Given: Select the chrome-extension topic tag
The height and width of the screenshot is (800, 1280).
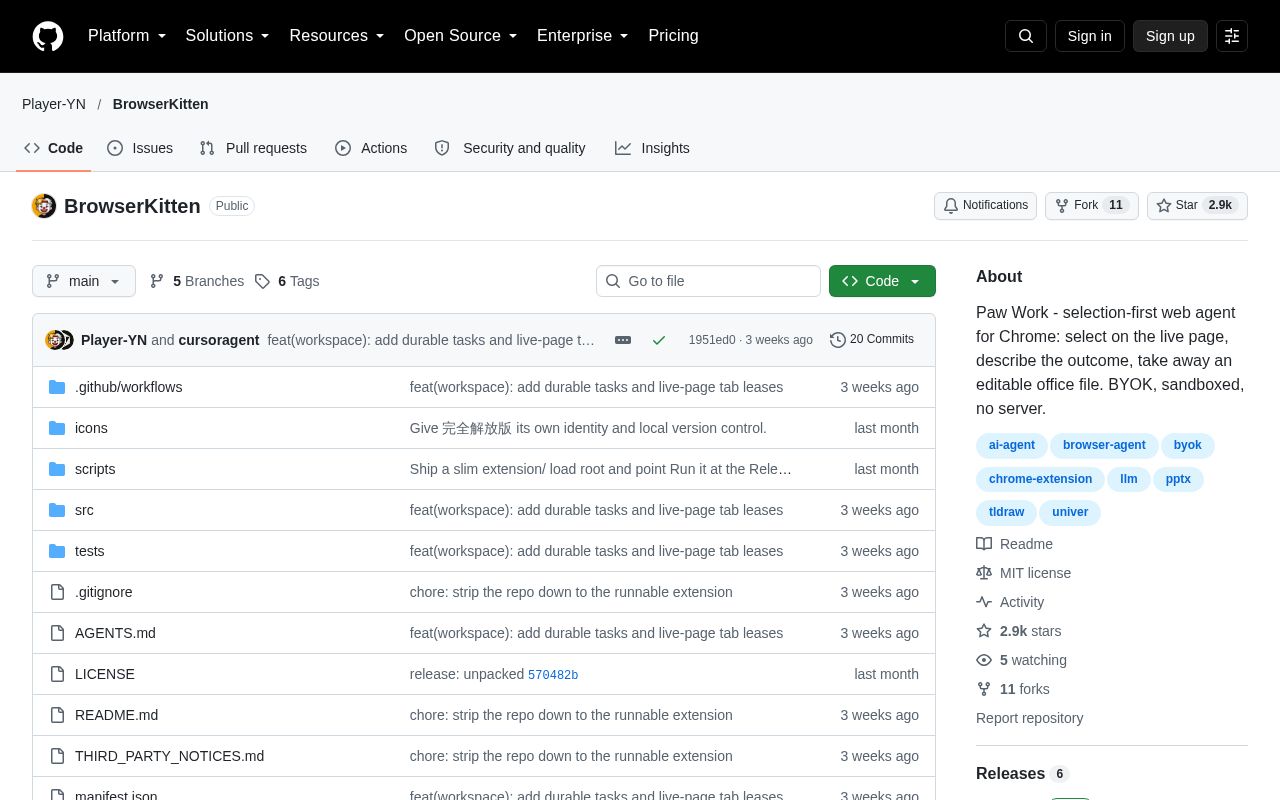Looking at the screenshot, I should click(1040, 479).
